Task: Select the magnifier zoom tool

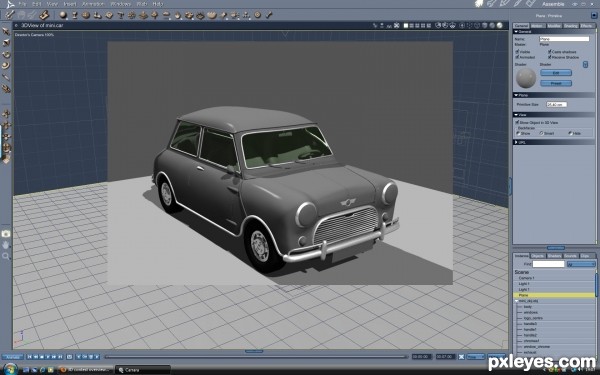Action: [x=6, y=256]
